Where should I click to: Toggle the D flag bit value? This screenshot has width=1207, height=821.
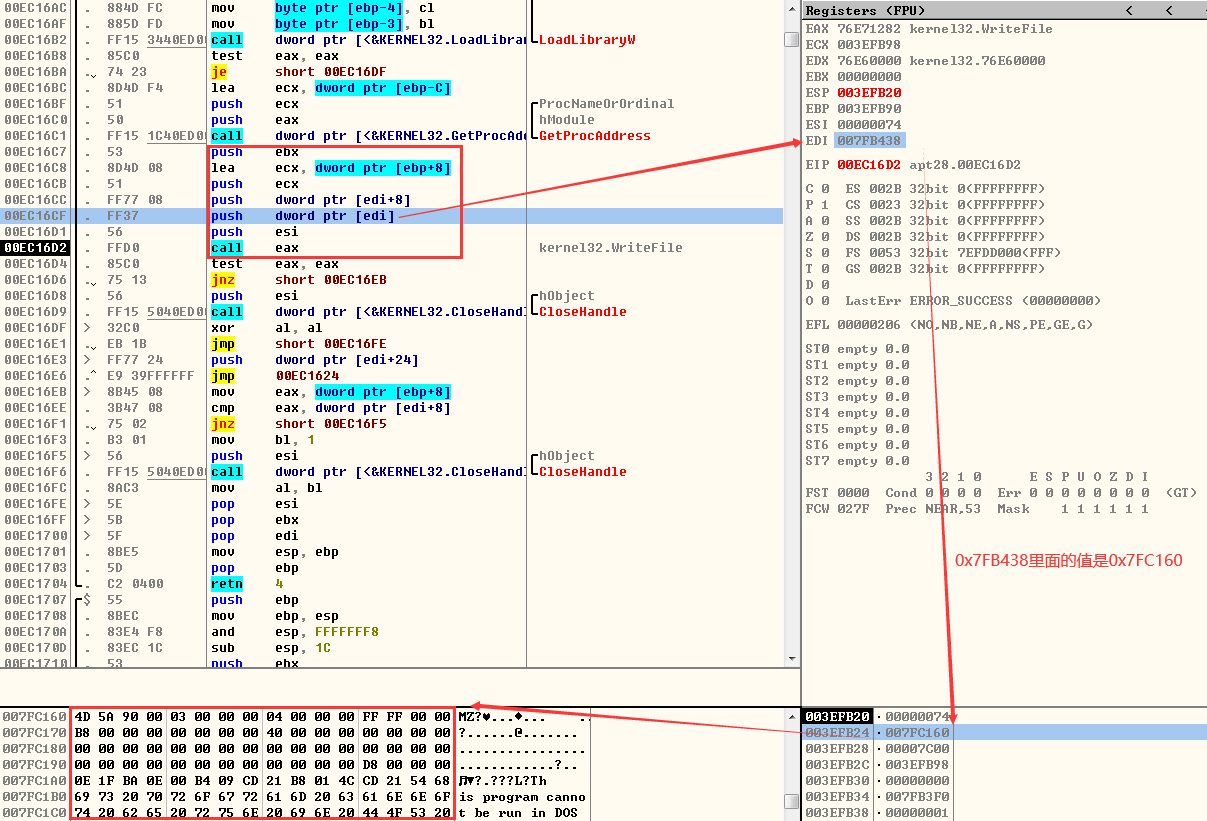point(825,285)
